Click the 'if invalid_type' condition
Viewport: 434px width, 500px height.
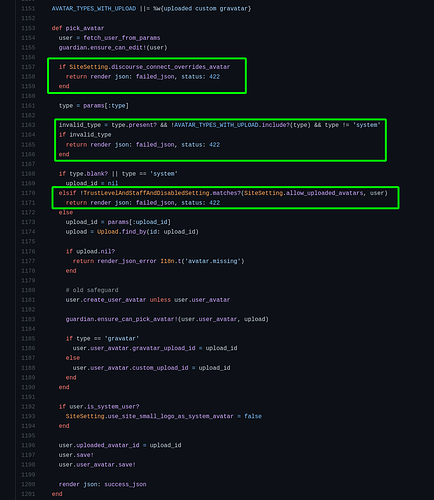pos(85,135)
